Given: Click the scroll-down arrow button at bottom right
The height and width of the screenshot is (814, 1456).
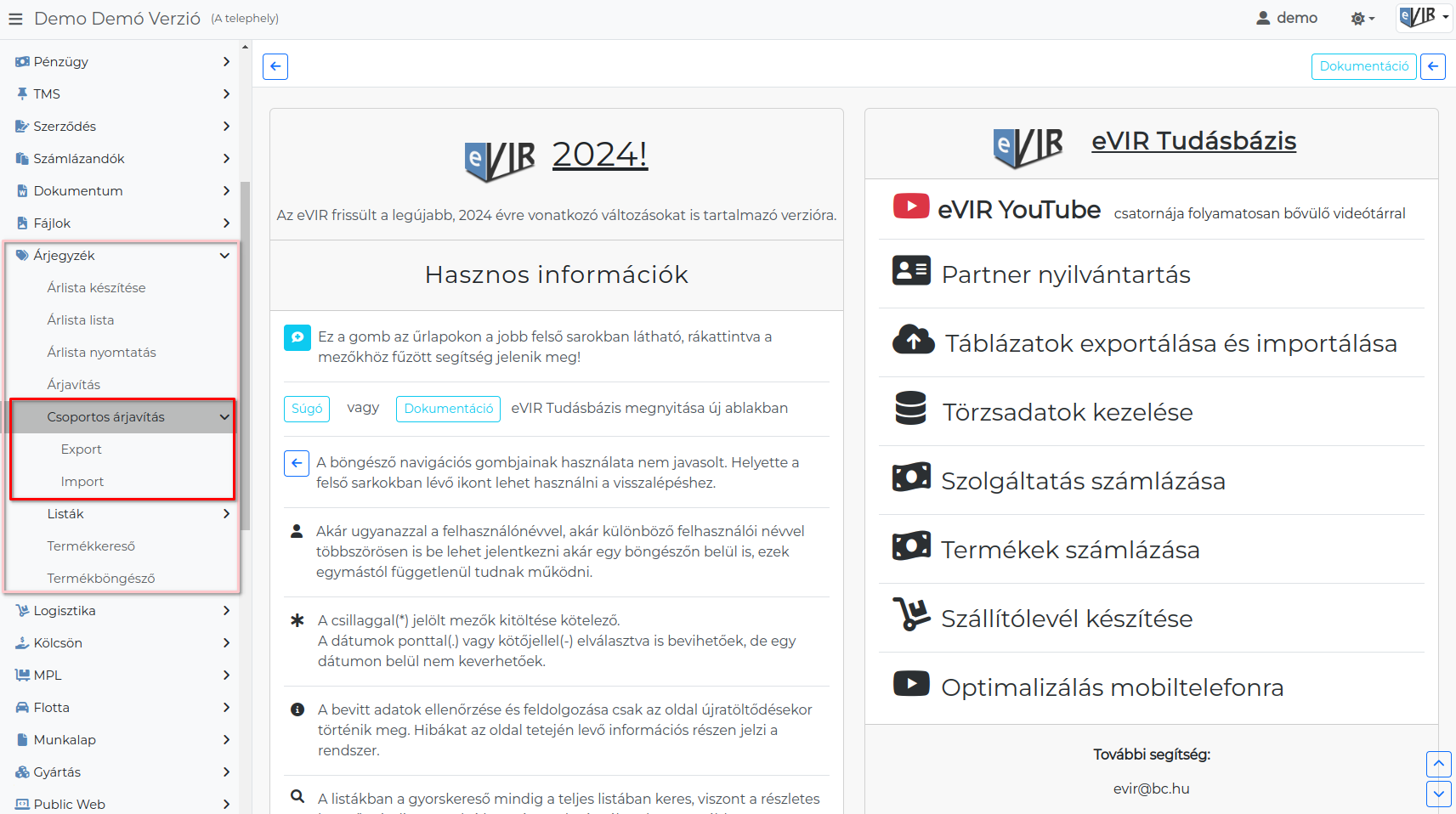Looking at the screenshot, I should pos(1438,794).
